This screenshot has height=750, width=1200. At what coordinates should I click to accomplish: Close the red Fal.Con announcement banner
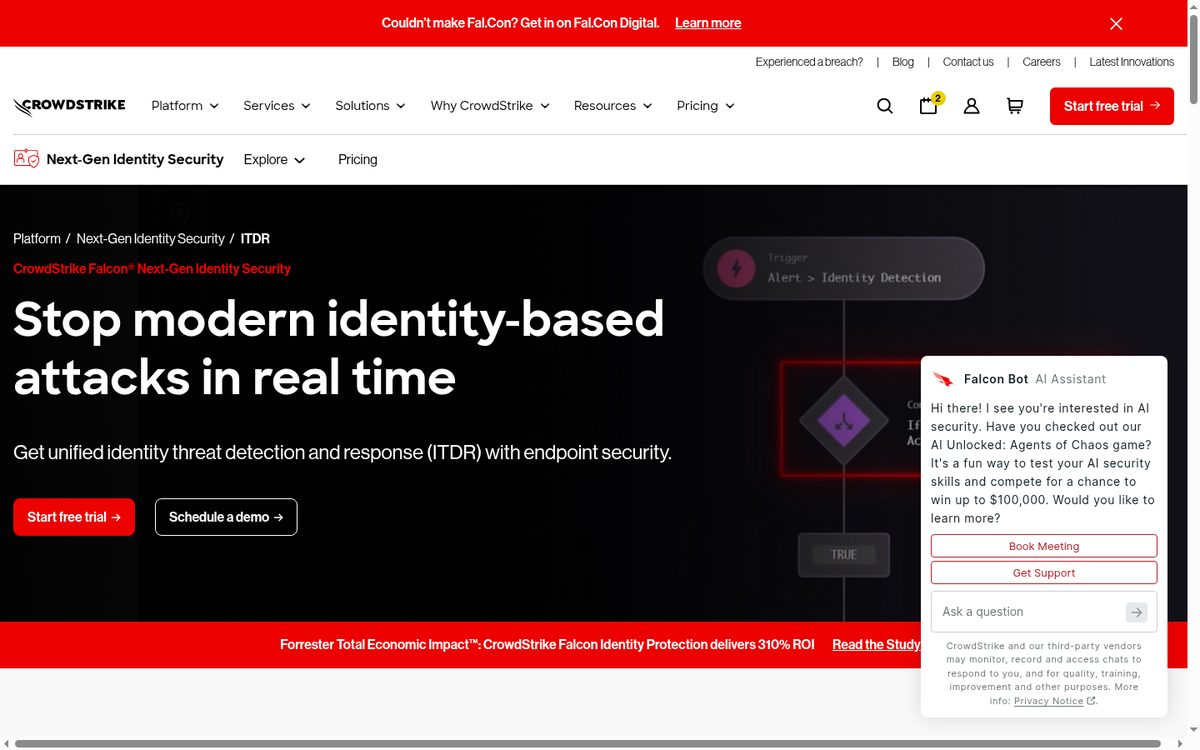tap(1116, 23)
